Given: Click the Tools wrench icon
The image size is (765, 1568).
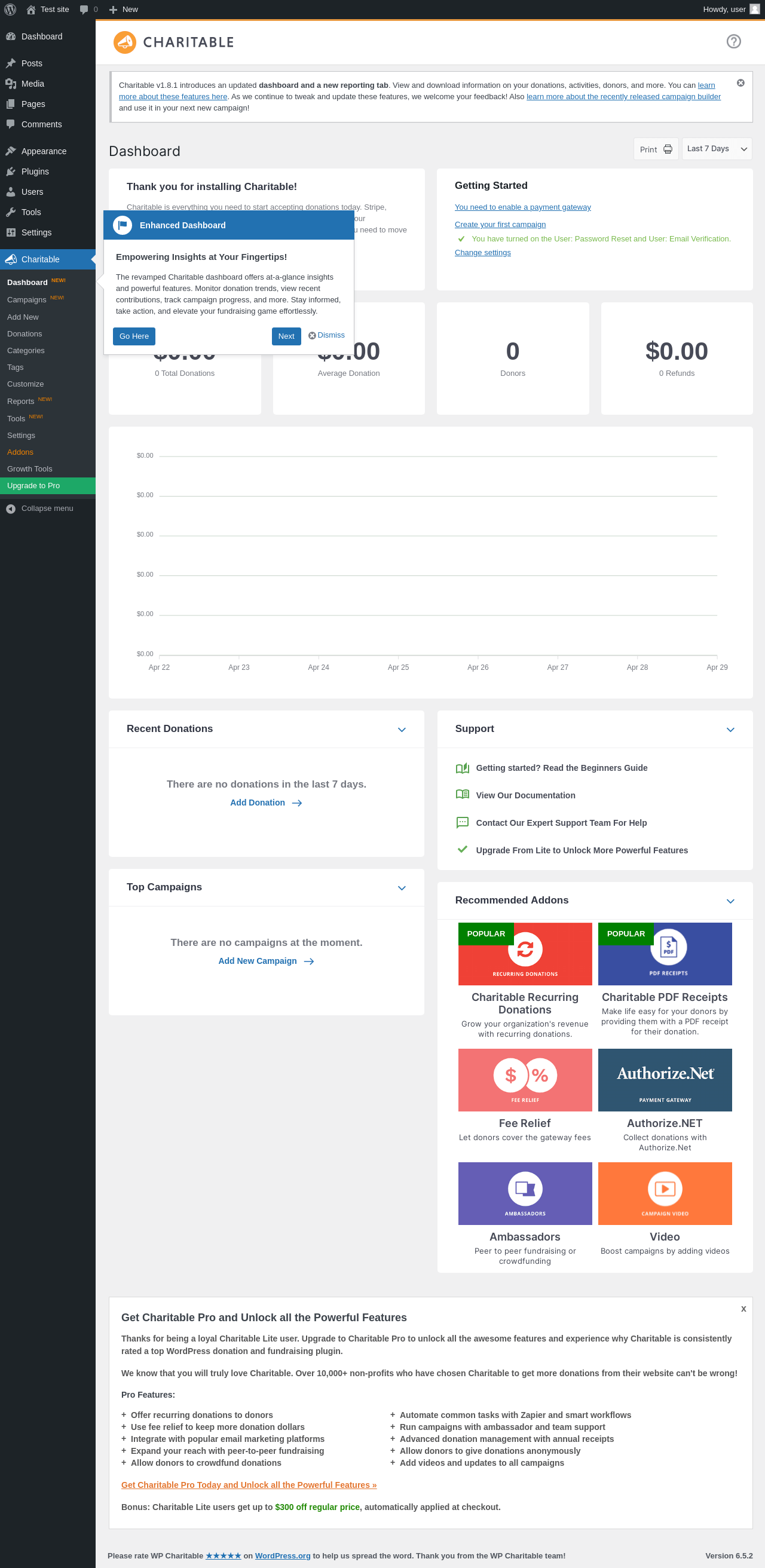Looking at the screenshot, I should click(x=10, y=213).
